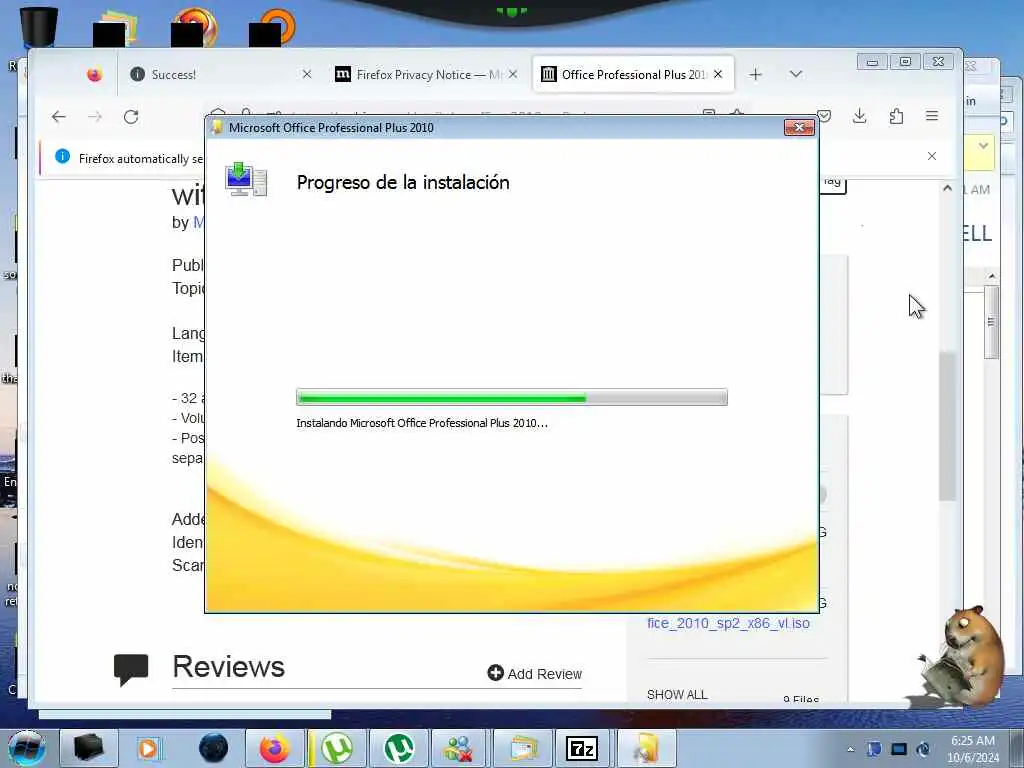Open Windows Live Messenger taskbar icon

point(460,748)
